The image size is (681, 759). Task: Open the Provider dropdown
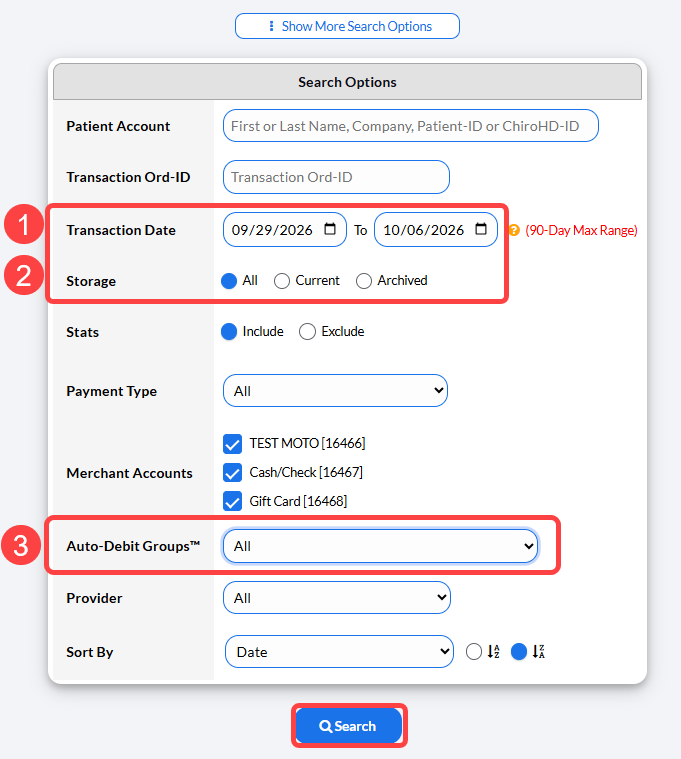[337, 598]
